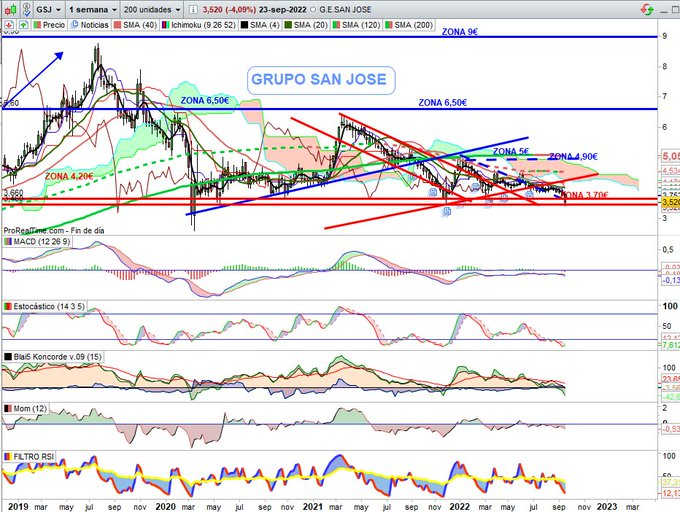680x512 pixels.
Task: Click the Estocástico (14 3 5) panel label
Action: pyautogui.click(x=45, y=307)
